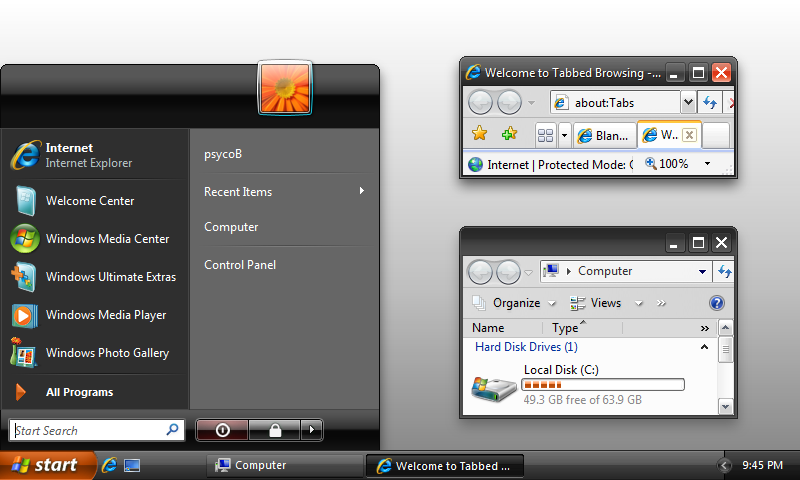This screenshot has height=480, width=800.
Task: Open the Organize menu
Action: point(514,303)
